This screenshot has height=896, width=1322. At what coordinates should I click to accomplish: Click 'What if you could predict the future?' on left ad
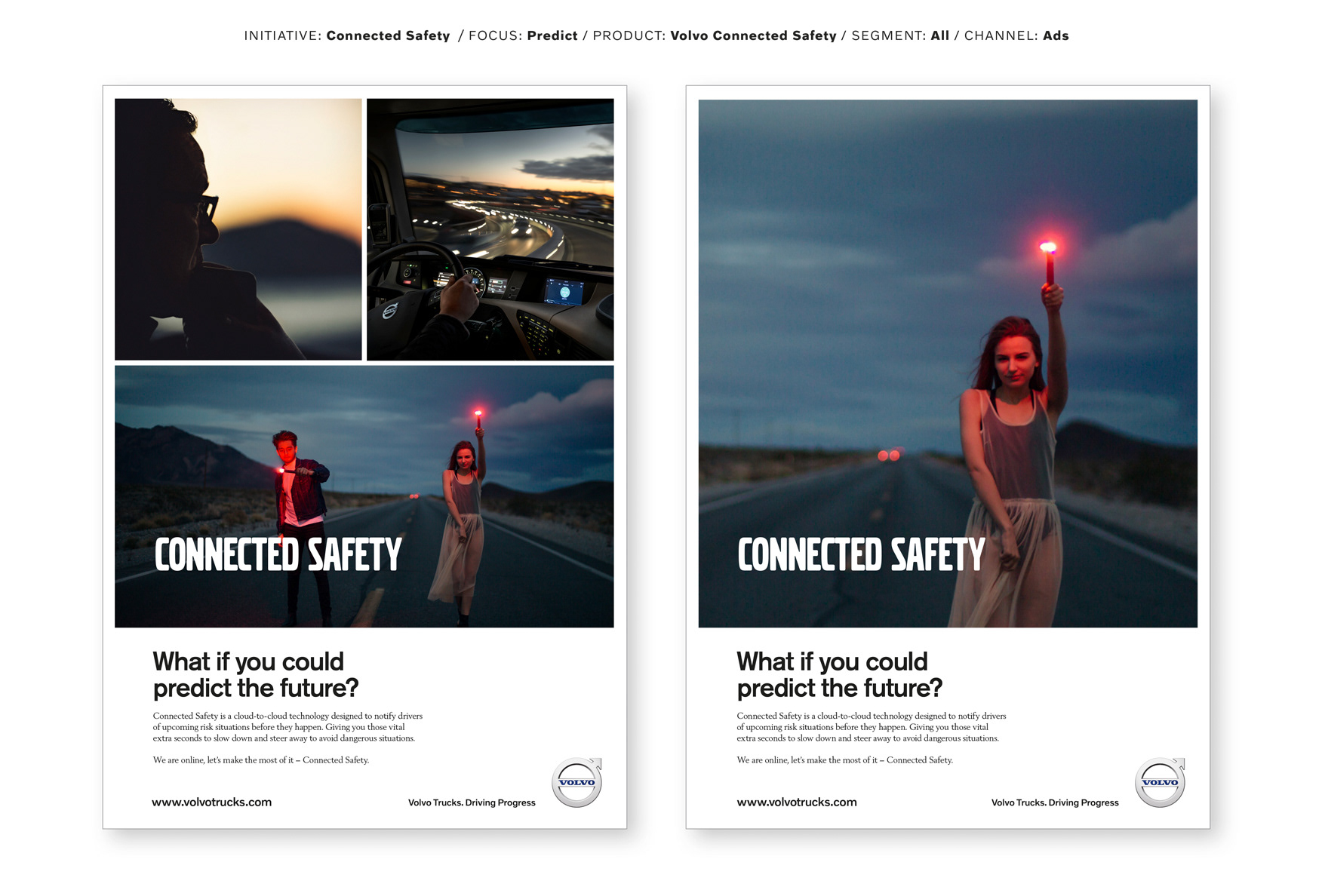coord(256,675)
